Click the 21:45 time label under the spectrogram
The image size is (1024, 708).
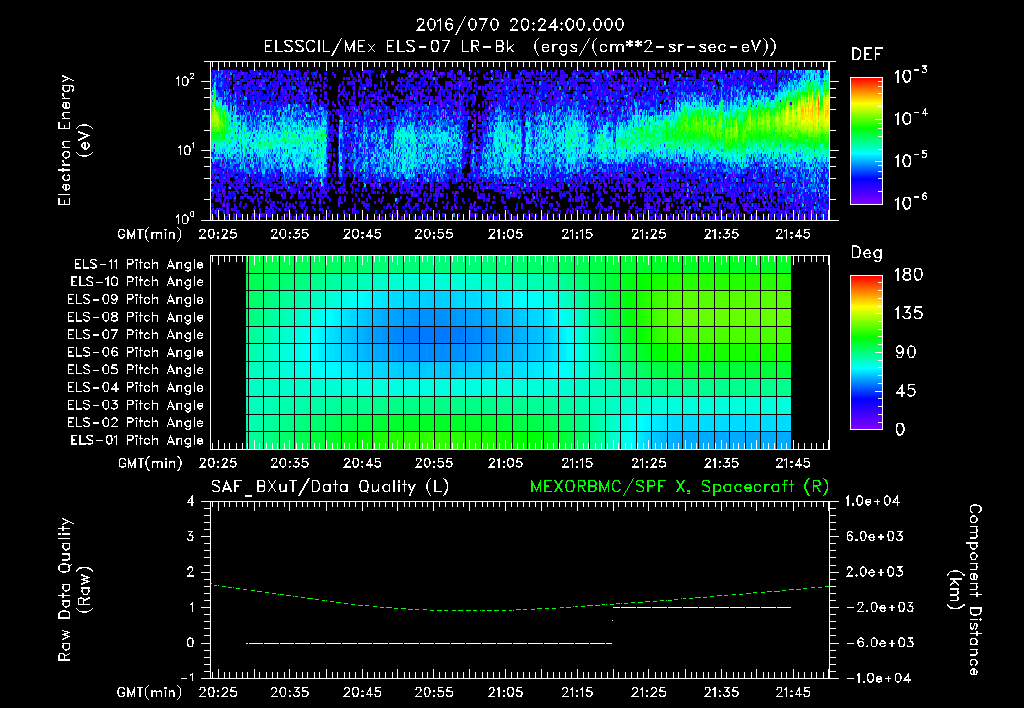click(793, 234)
